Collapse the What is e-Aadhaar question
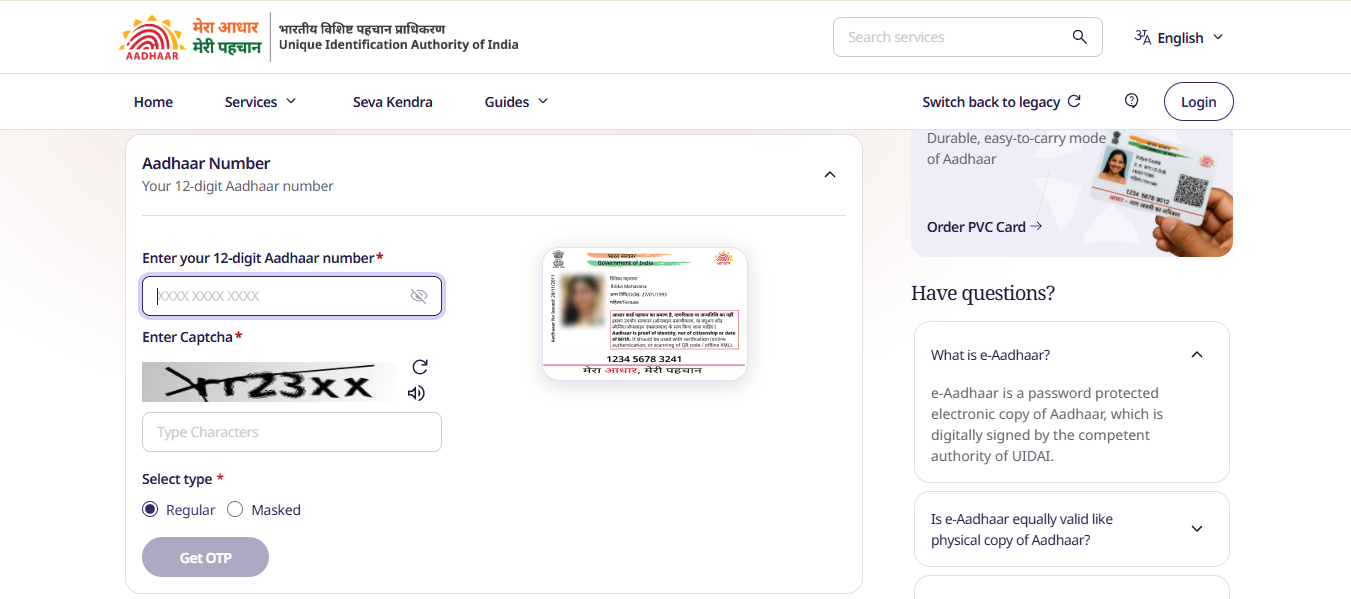This screenshot has width=1351, height=599. coord(1197,354)
